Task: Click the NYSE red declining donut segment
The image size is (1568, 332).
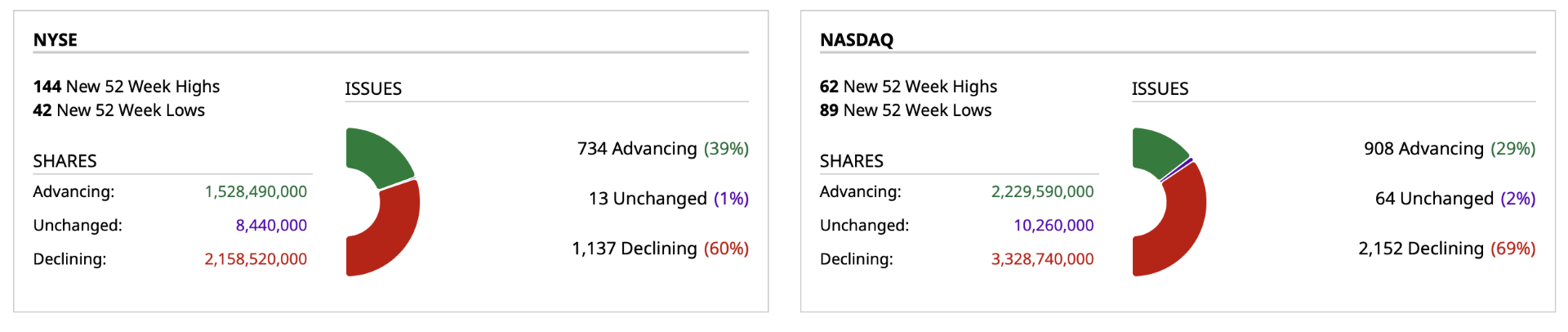Action: point(392,237)
